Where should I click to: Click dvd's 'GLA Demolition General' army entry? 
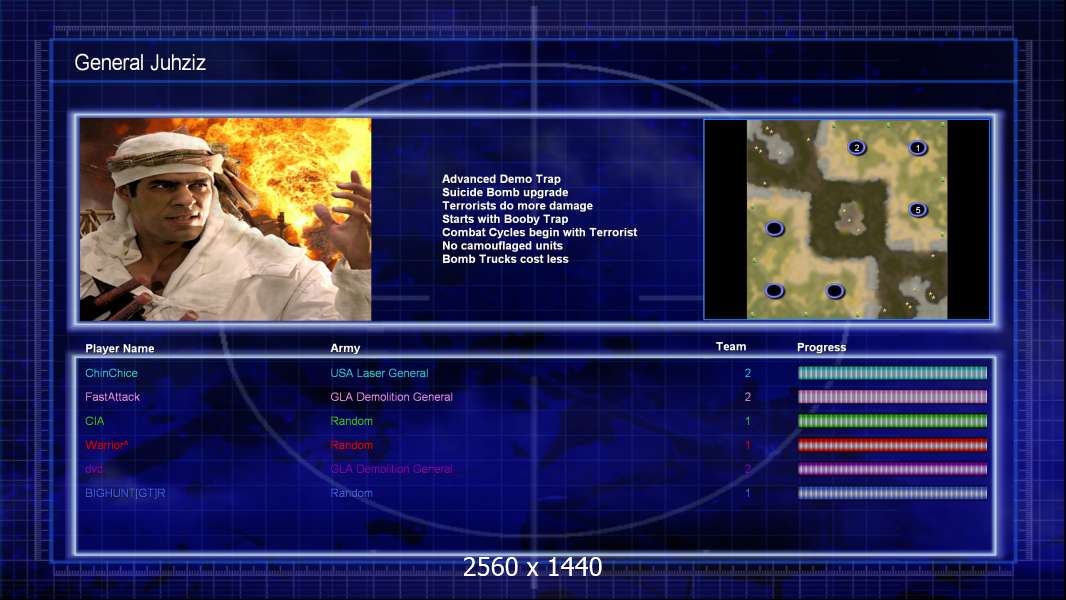coord(392,469)
